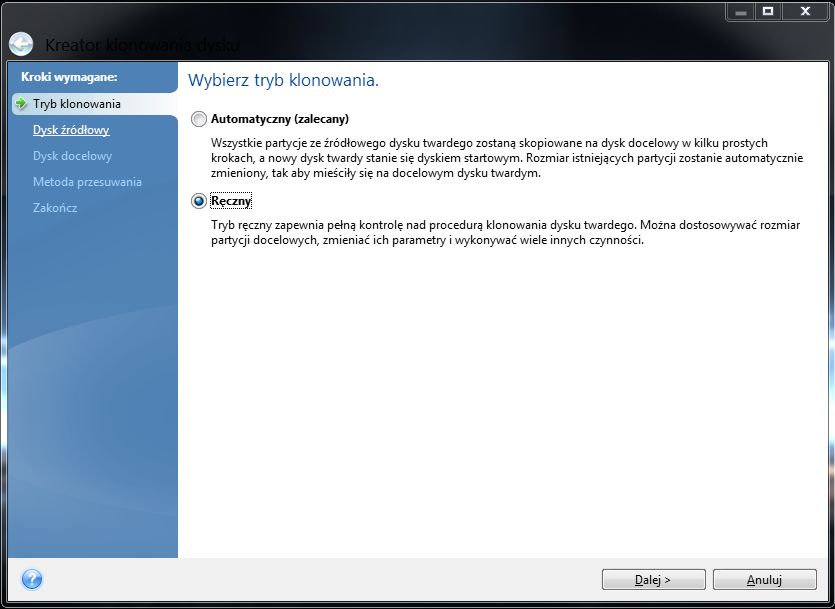
Task: Close the disk clone wizard window
Action: (x=805, y=12)
